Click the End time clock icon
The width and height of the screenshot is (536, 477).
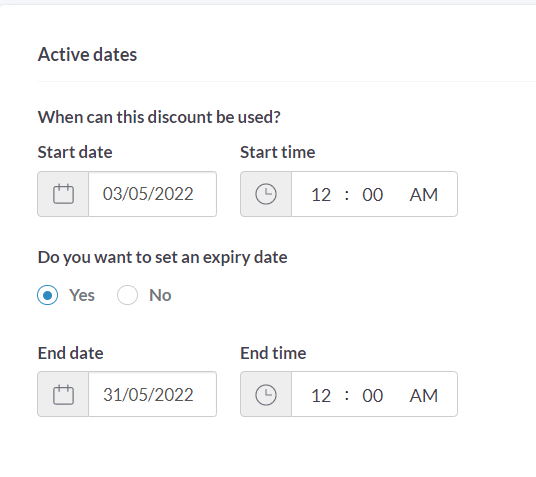pos(266,394)
